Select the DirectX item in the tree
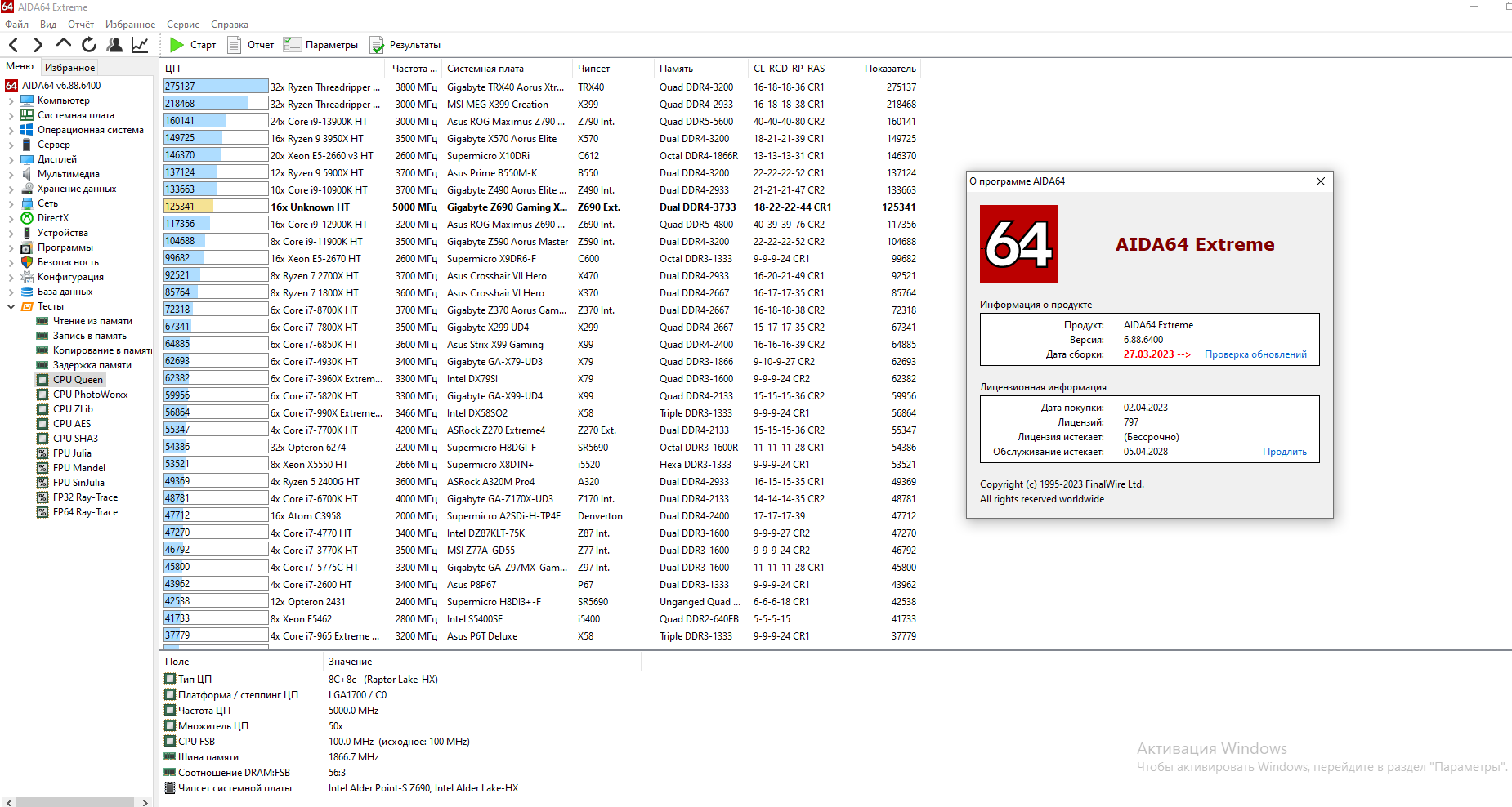The width and height of the screenshot is (1512, 807). (53, 218)
